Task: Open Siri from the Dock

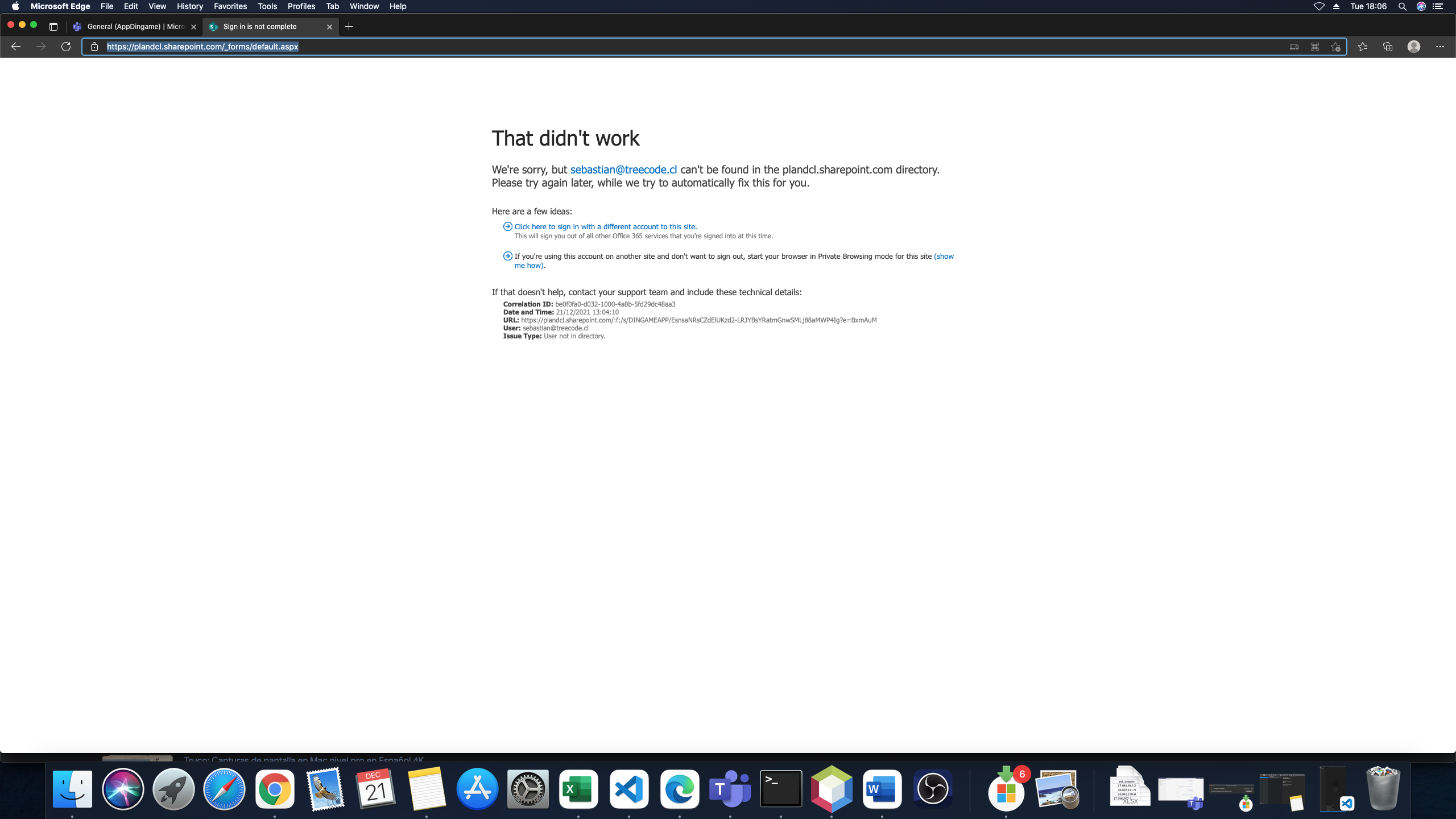Action: 123,789
